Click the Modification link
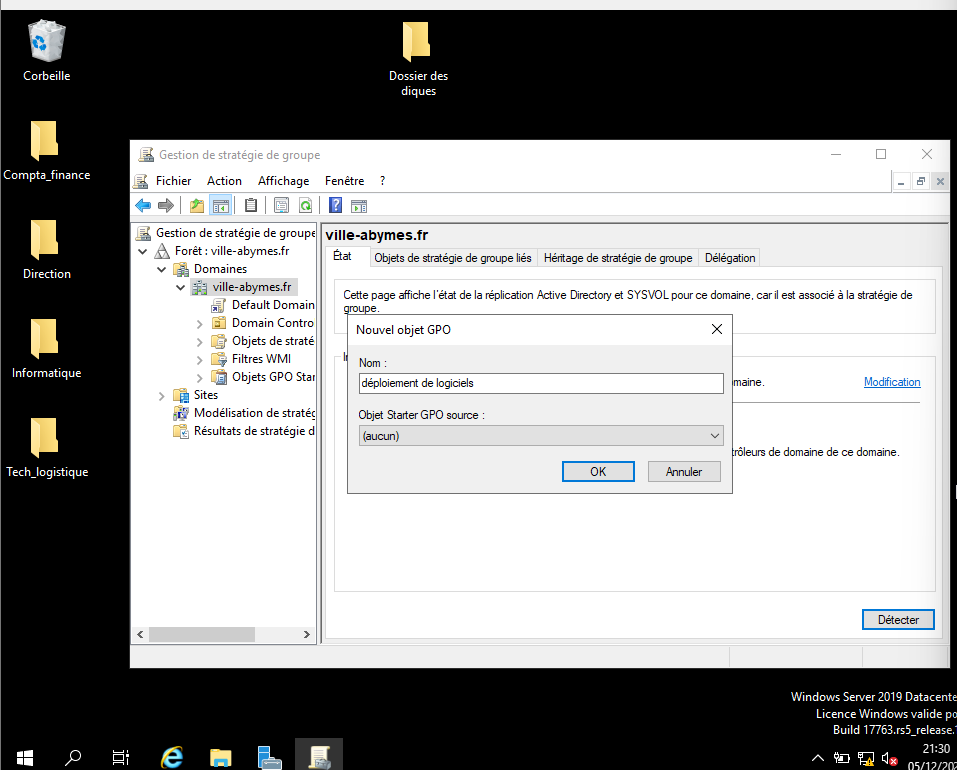This screenshot has height=770, width=957. [891, 382]
